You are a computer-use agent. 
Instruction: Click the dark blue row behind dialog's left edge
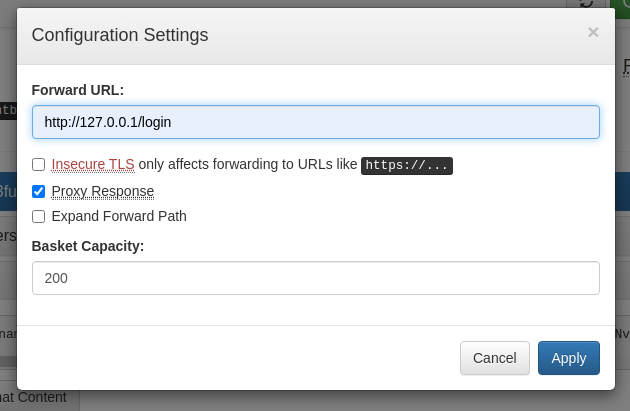click(8, 191)
